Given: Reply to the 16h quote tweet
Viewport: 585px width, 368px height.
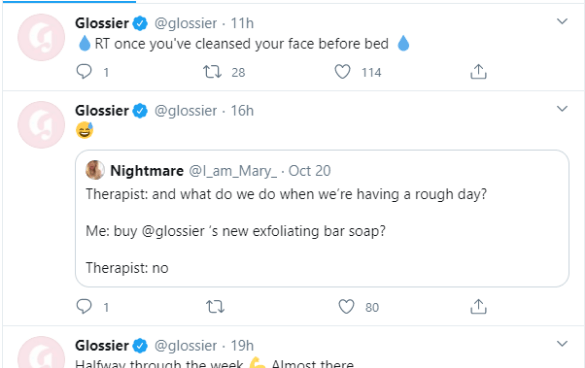Looking at the screenshot, I should click(84, 306).
